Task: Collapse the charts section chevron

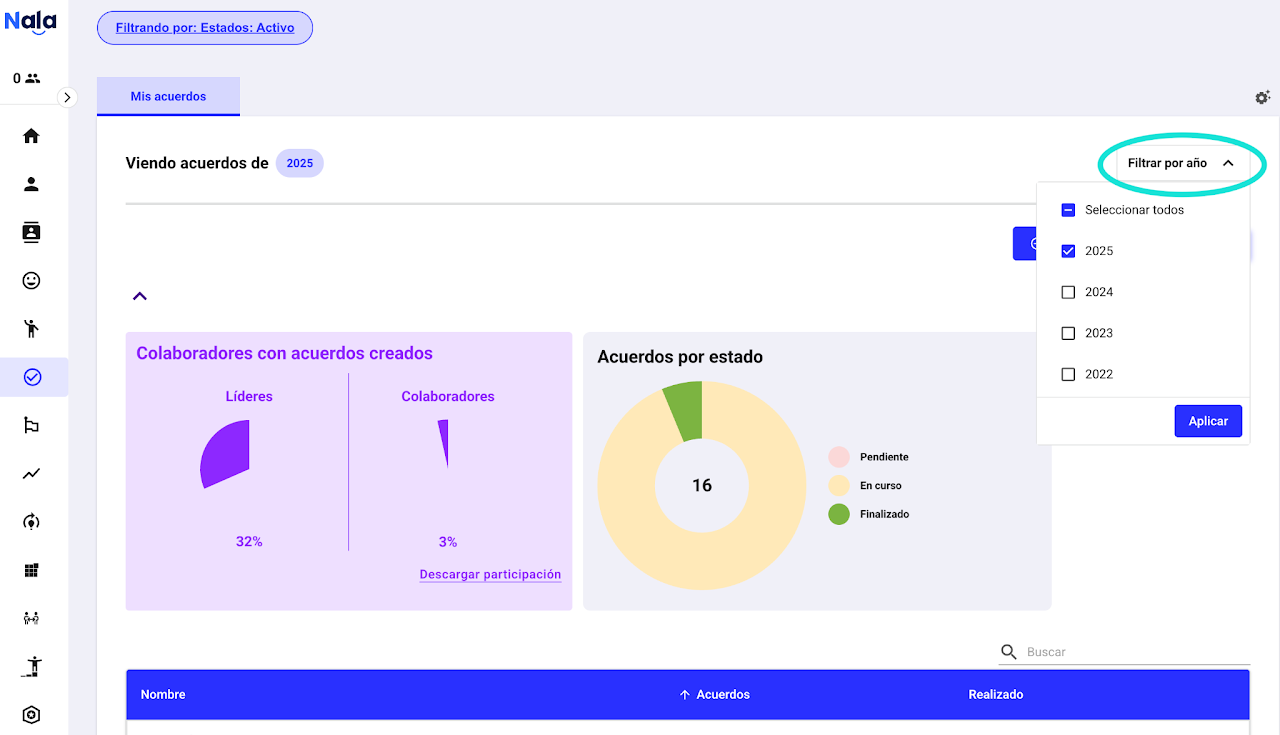Action: (x=140, y=296)
